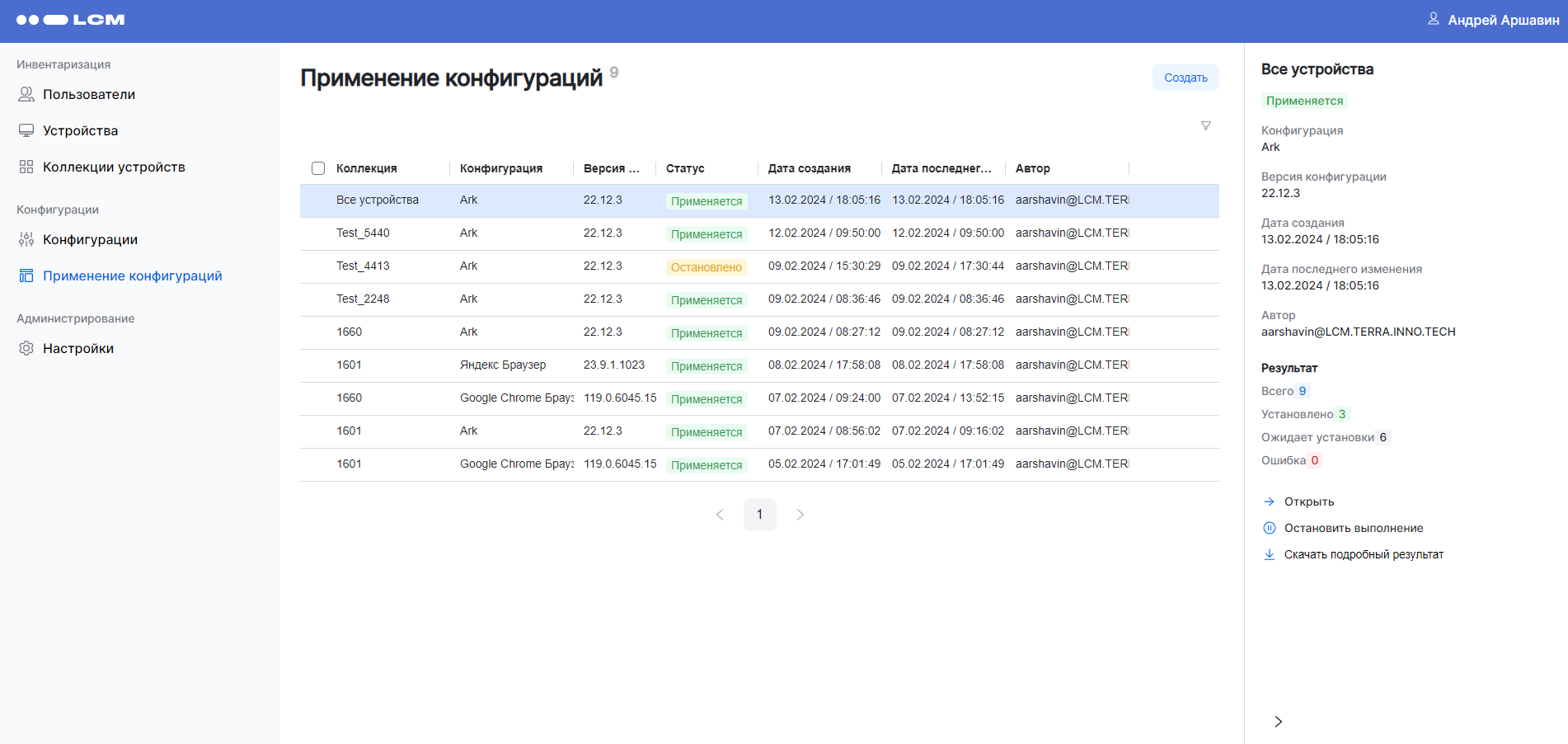
Task: Click the download icon for detailed result
Action: point(1270,555)
